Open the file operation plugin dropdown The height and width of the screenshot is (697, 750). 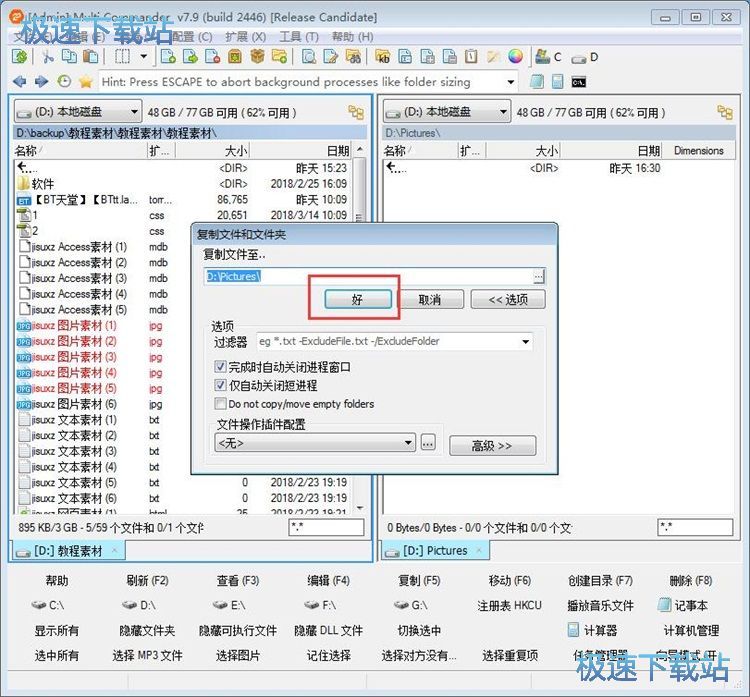click(315, 443)
